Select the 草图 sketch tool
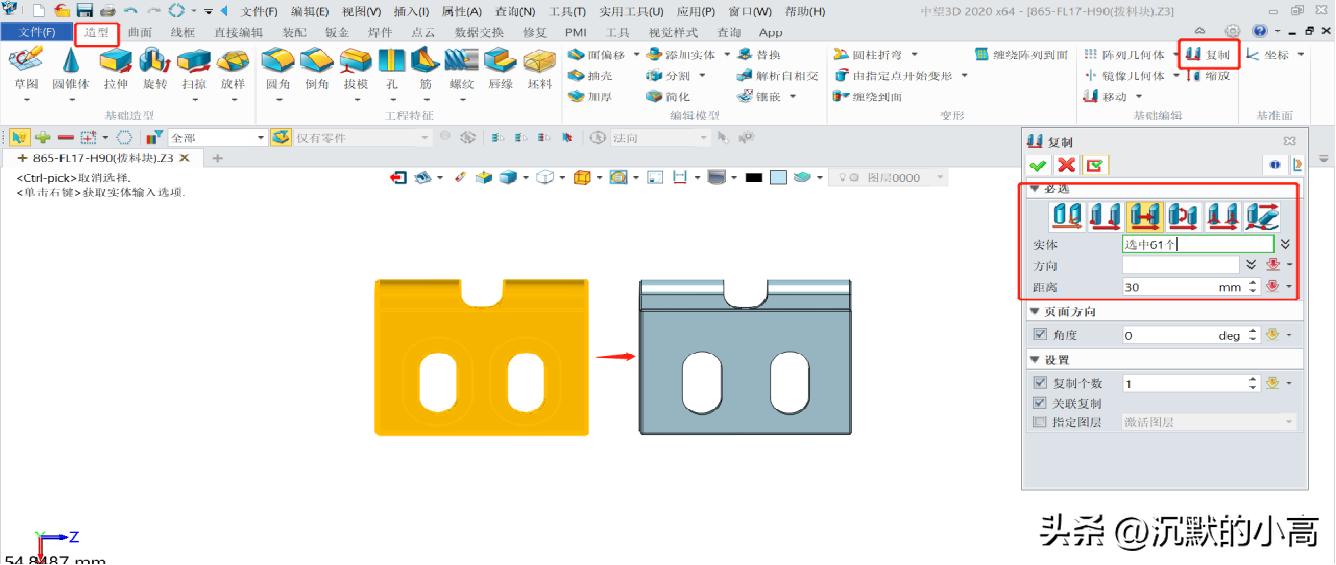The height and width of the screenshot is (565, 1336). [x=26, y=68]
